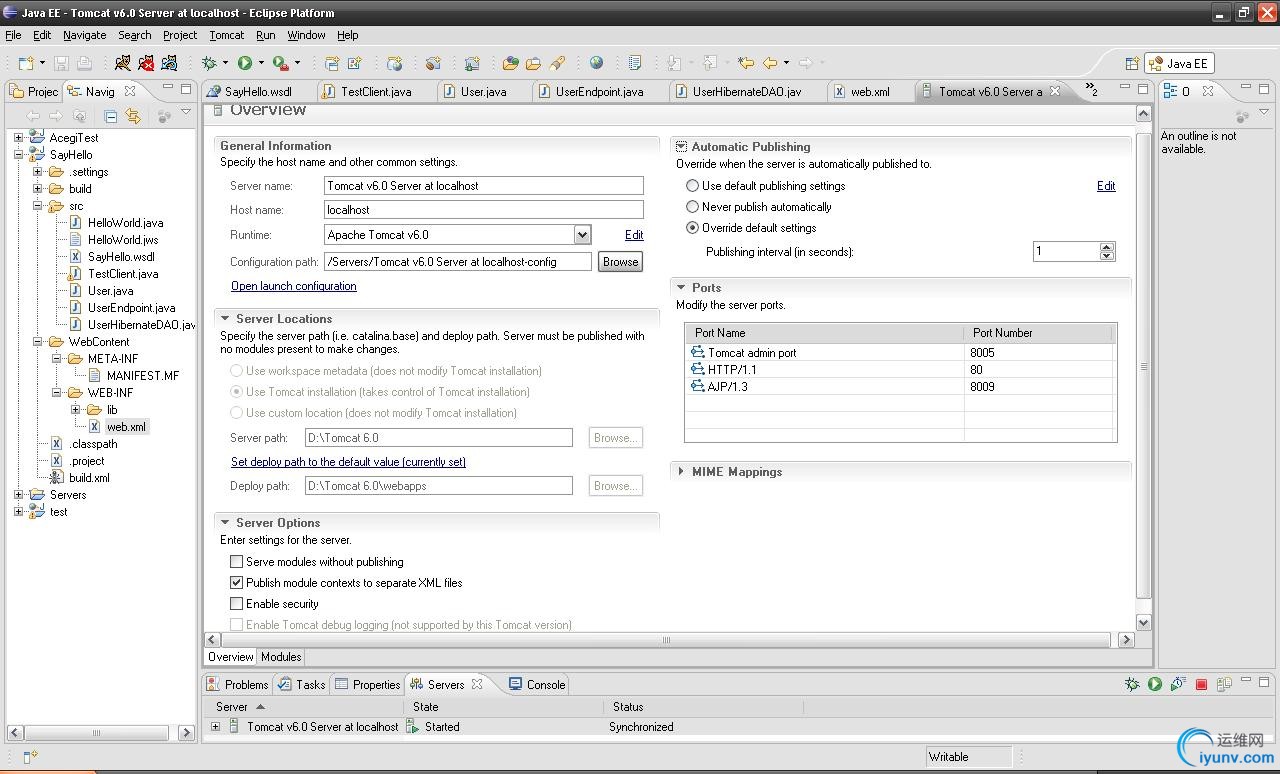1280x774 pixels.
Task: Click the Start Tomcat cat icon
Action: [x=122, y=63]
